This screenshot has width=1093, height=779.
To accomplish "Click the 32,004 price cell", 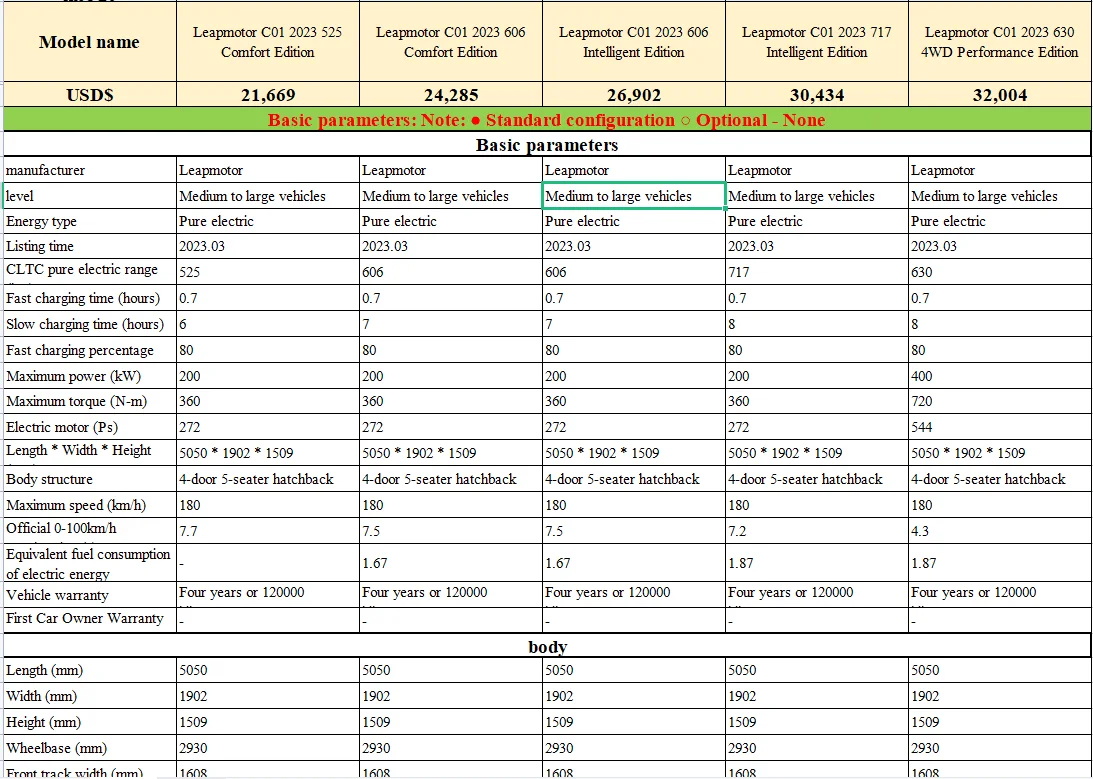I will tap(999, 95).
